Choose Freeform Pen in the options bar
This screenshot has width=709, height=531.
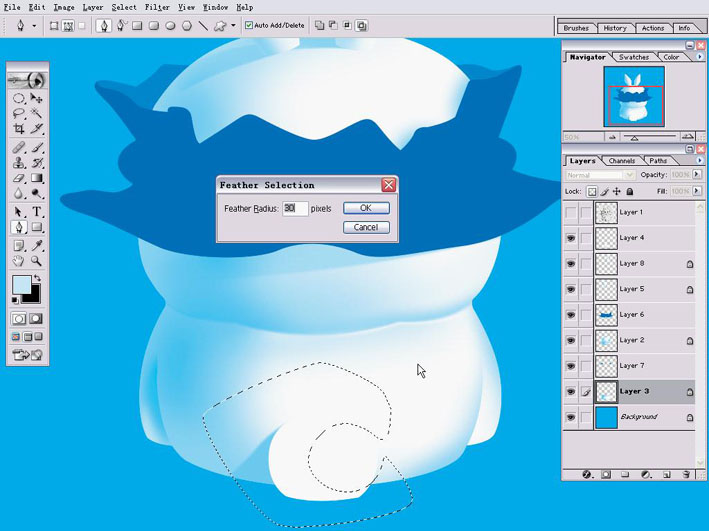click(x=121, y=26)
